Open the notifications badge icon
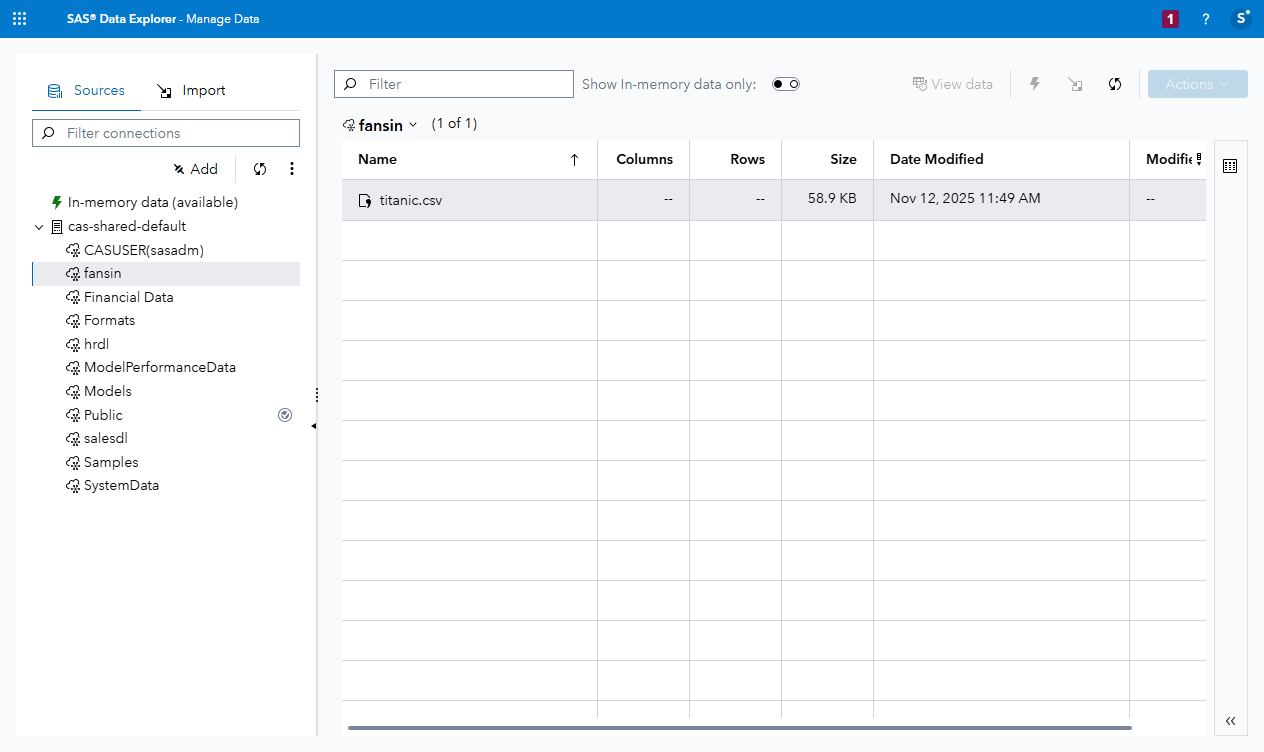Image resolution: width=1264 pixels, height=752 pixels. pyautogui.click(x=1170, y=19)
